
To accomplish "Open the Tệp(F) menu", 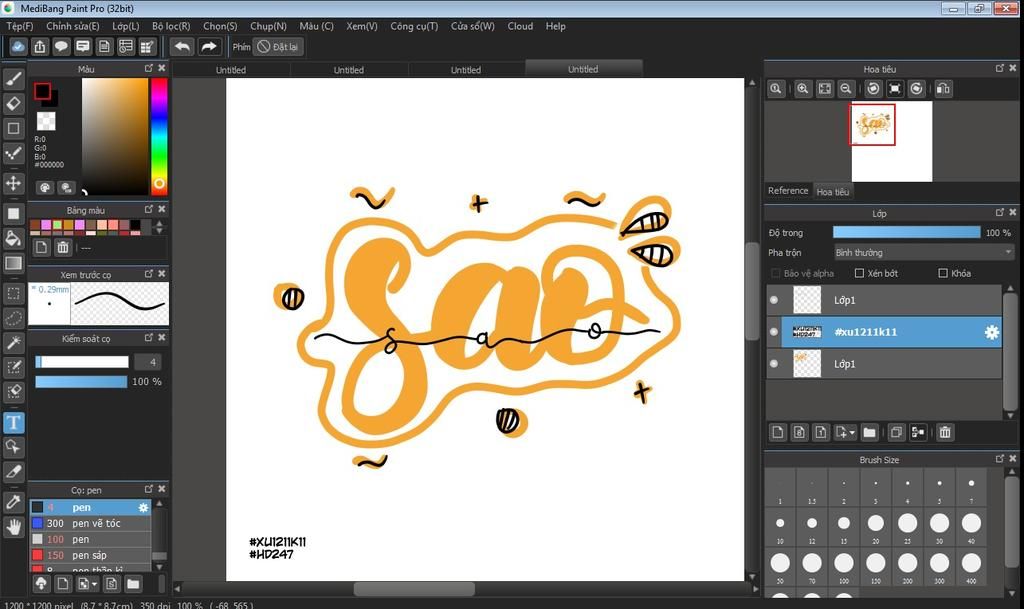I will click(x=20, y=26).
